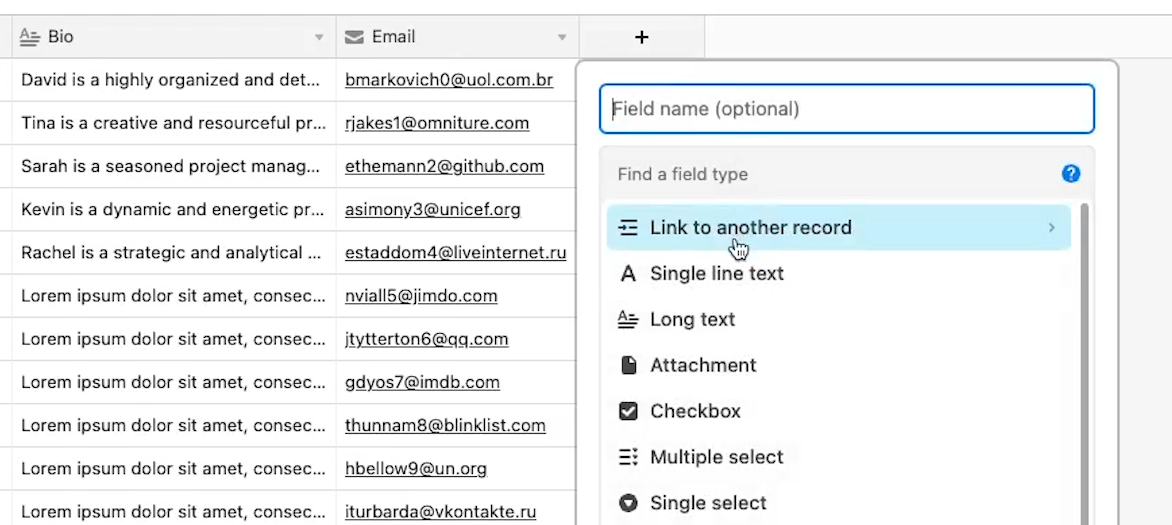The image size is (1172, 525).
Task: Open email link hbellow9@un.org
Action: tap(416, 470)
